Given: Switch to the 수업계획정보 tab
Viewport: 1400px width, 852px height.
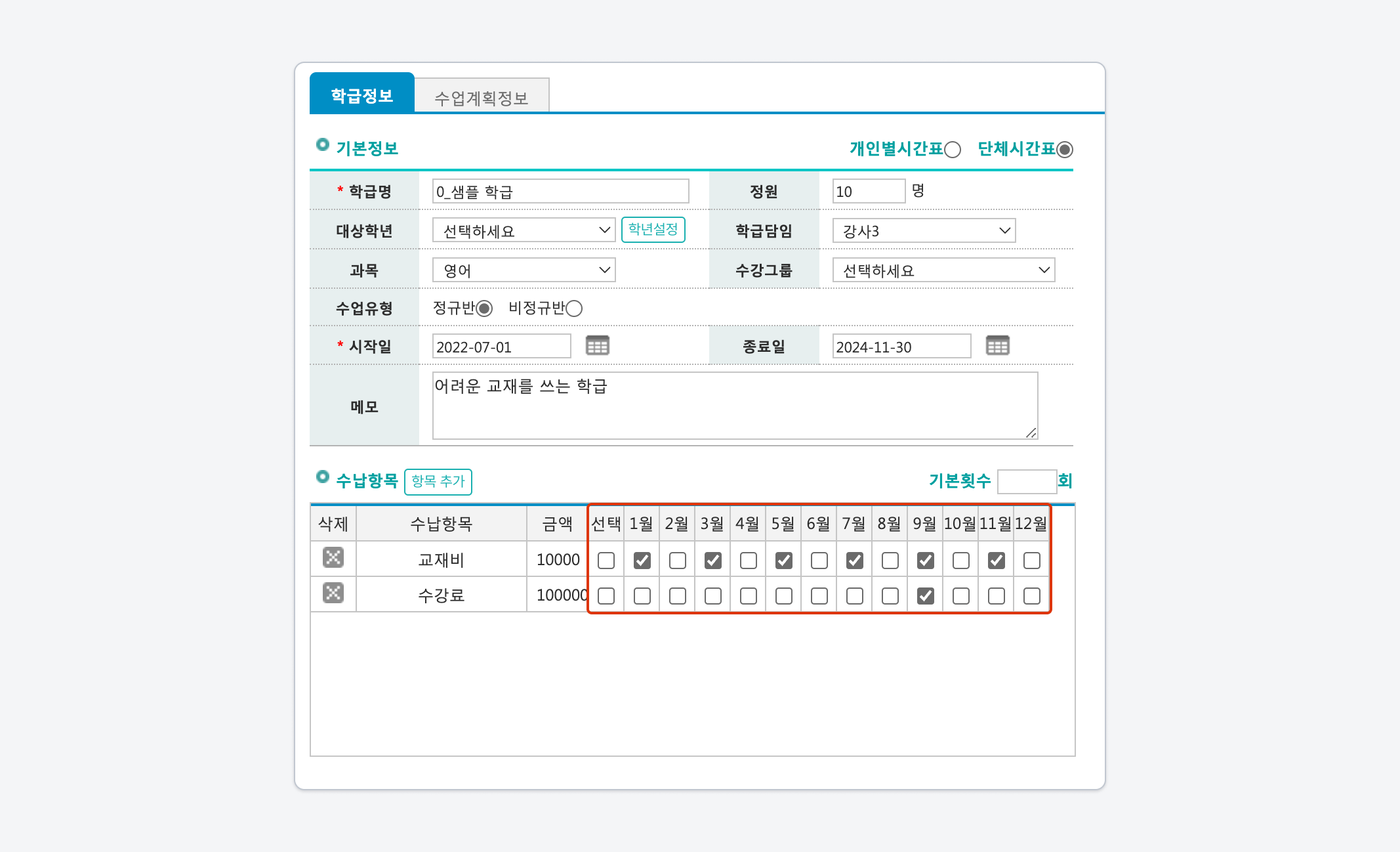Looking at the screenshot, I should tap(482, 98).
